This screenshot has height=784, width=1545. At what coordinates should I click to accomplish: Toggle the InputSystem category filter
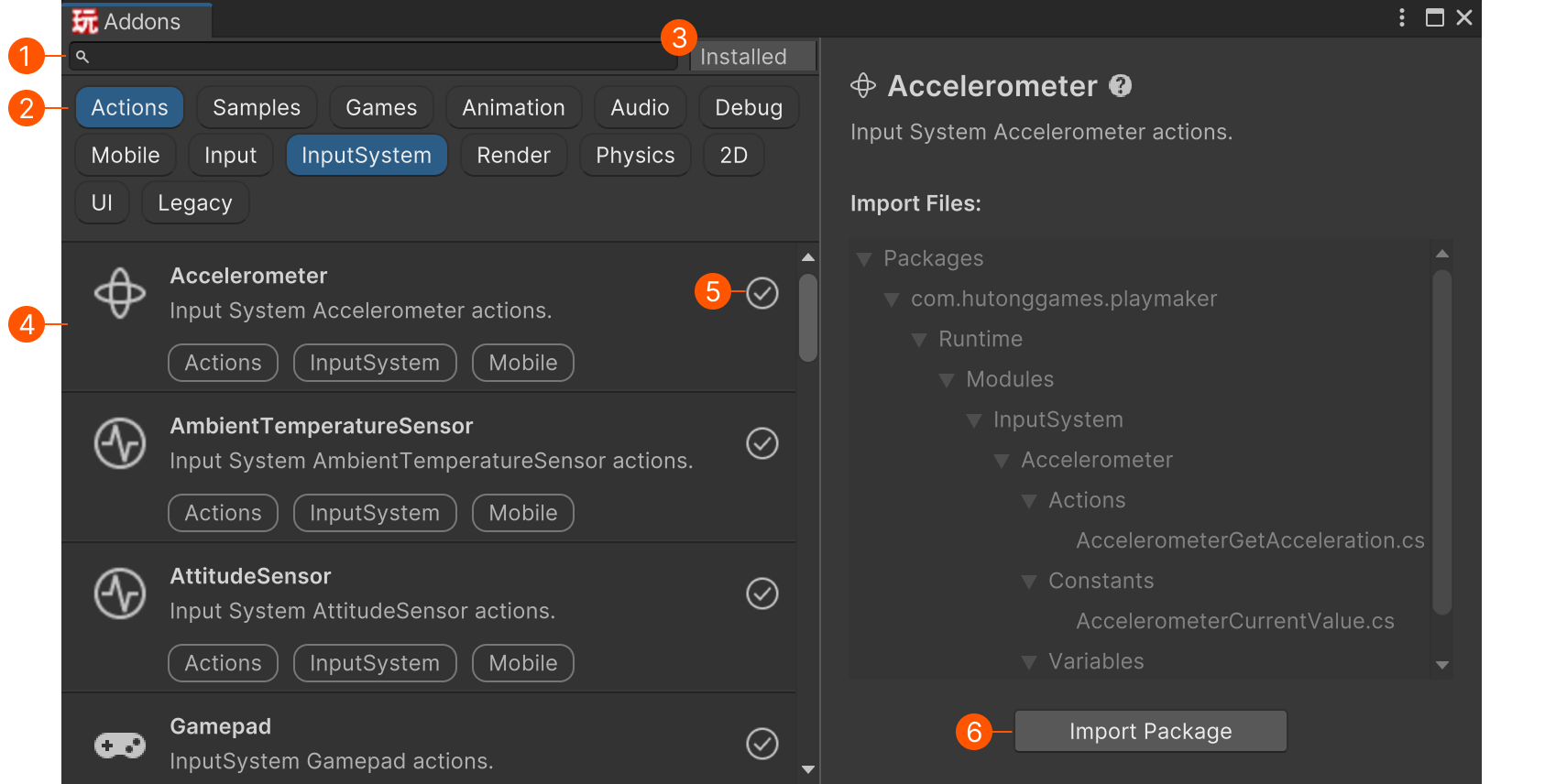pos(367,155)
